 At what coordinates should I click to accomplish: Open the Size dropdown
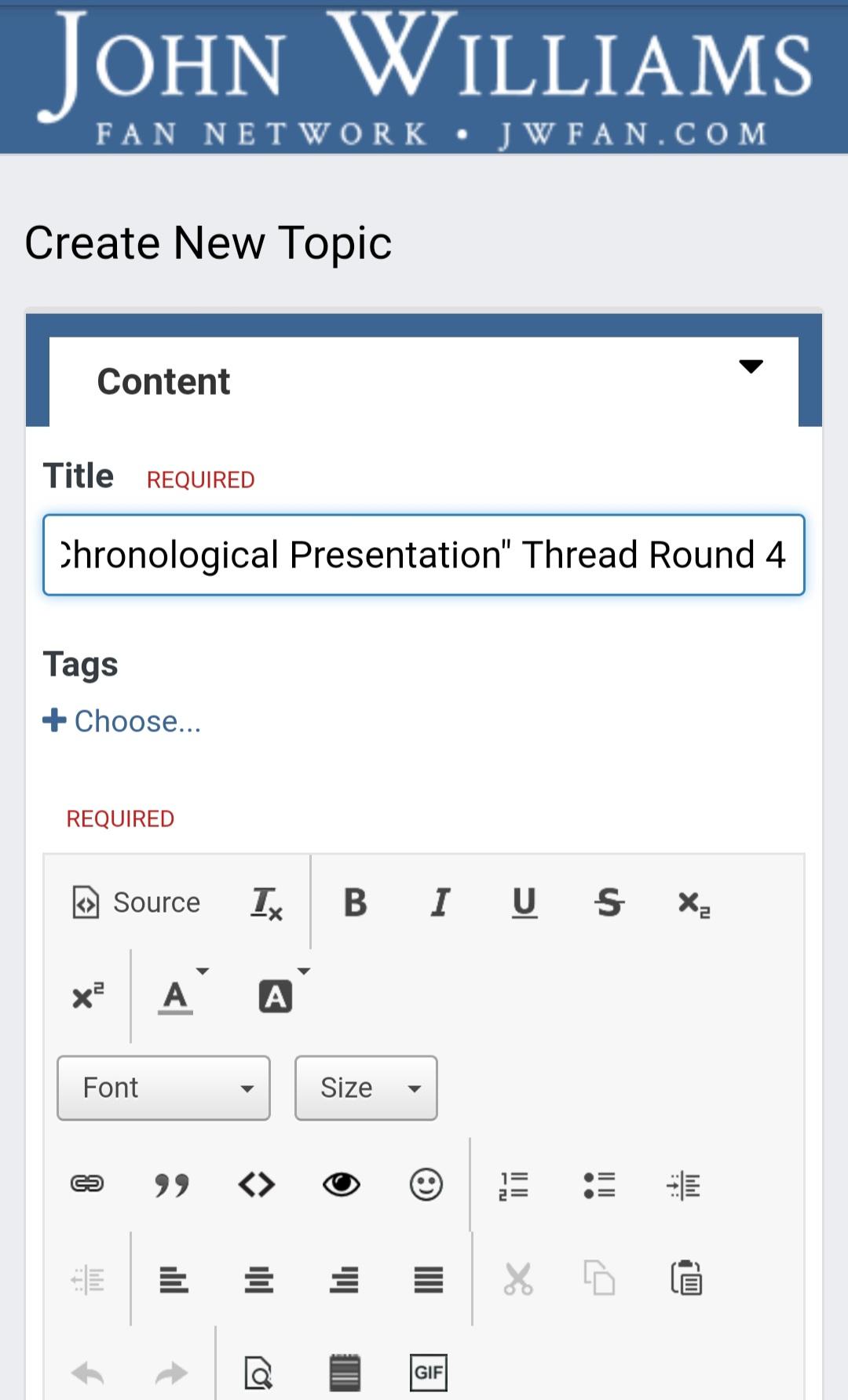(366, 1088)
